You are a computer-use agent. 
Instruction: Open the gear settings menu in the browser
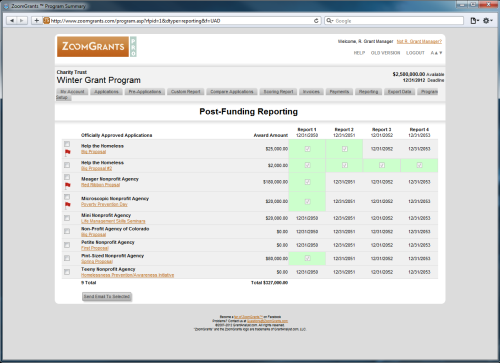tap(487, 21)
